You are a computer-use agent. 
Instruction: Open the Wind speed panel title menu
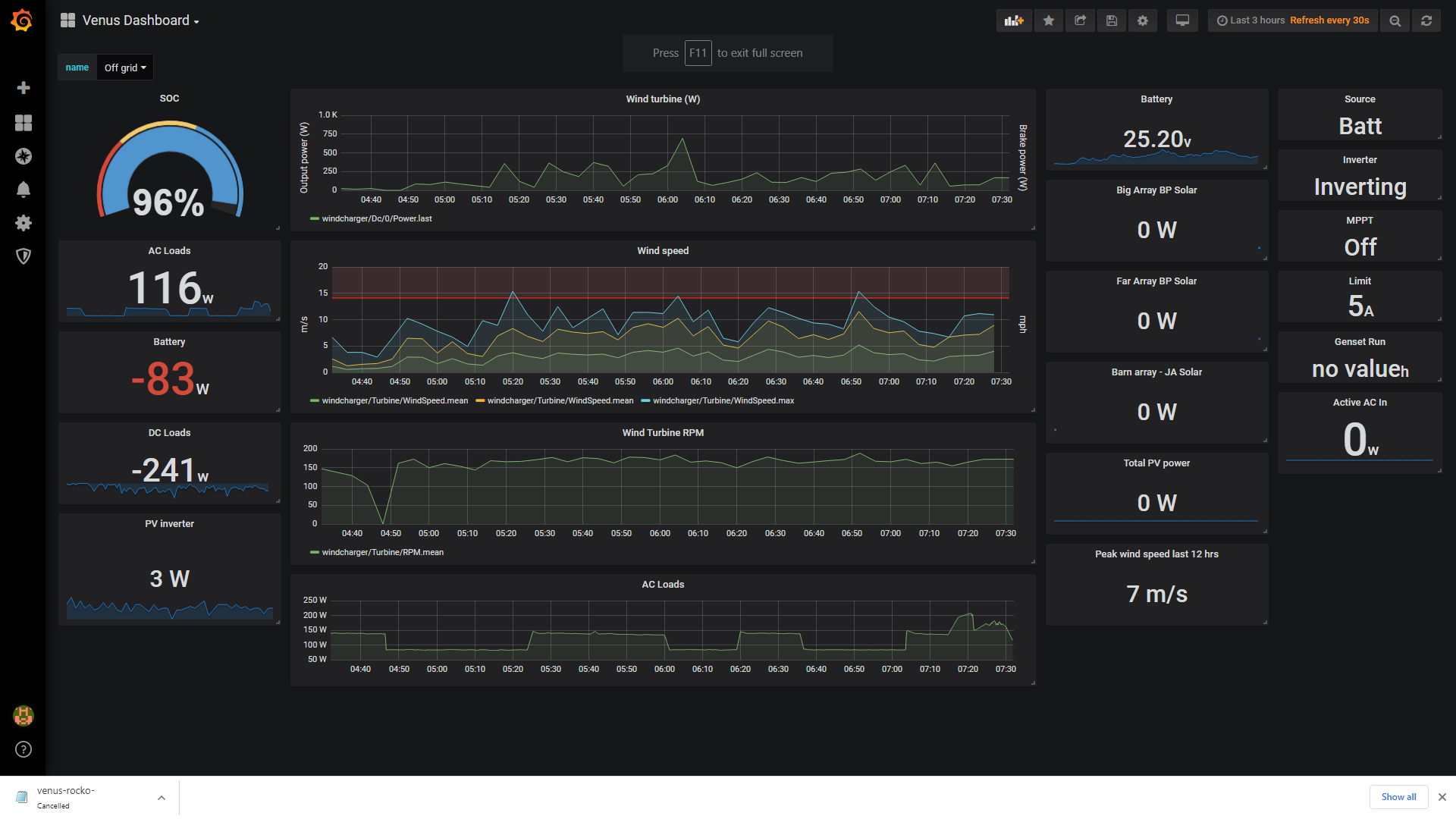click(x=663, y=251)
